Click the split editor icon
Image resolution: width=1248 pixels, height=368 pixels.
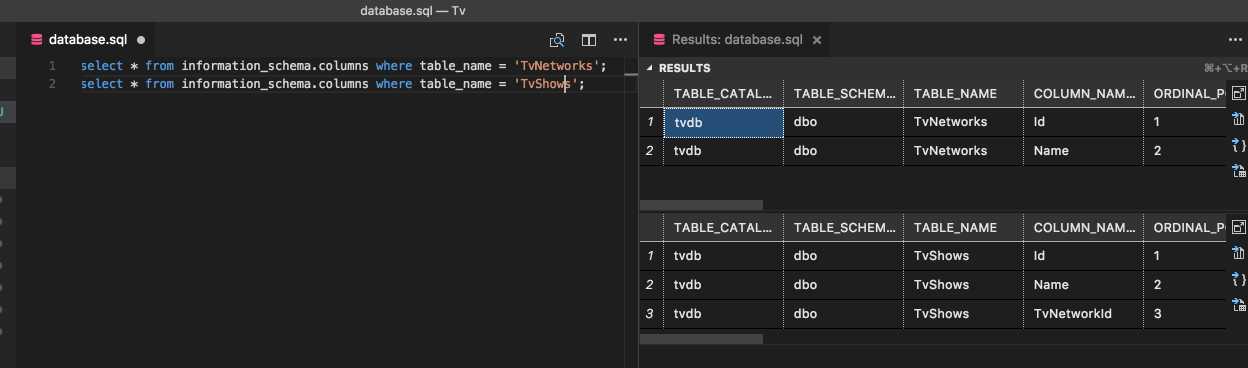(589, 40)
